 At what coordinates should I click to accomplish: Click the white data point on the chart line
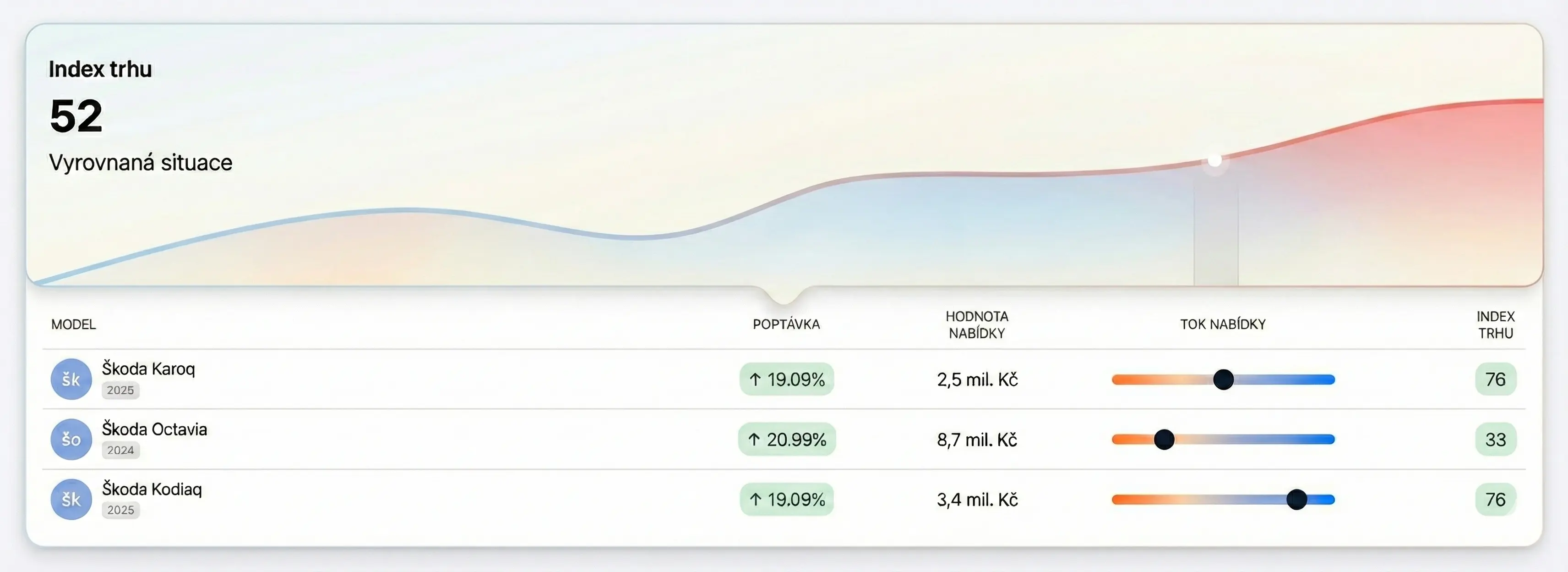[1214, 160]
